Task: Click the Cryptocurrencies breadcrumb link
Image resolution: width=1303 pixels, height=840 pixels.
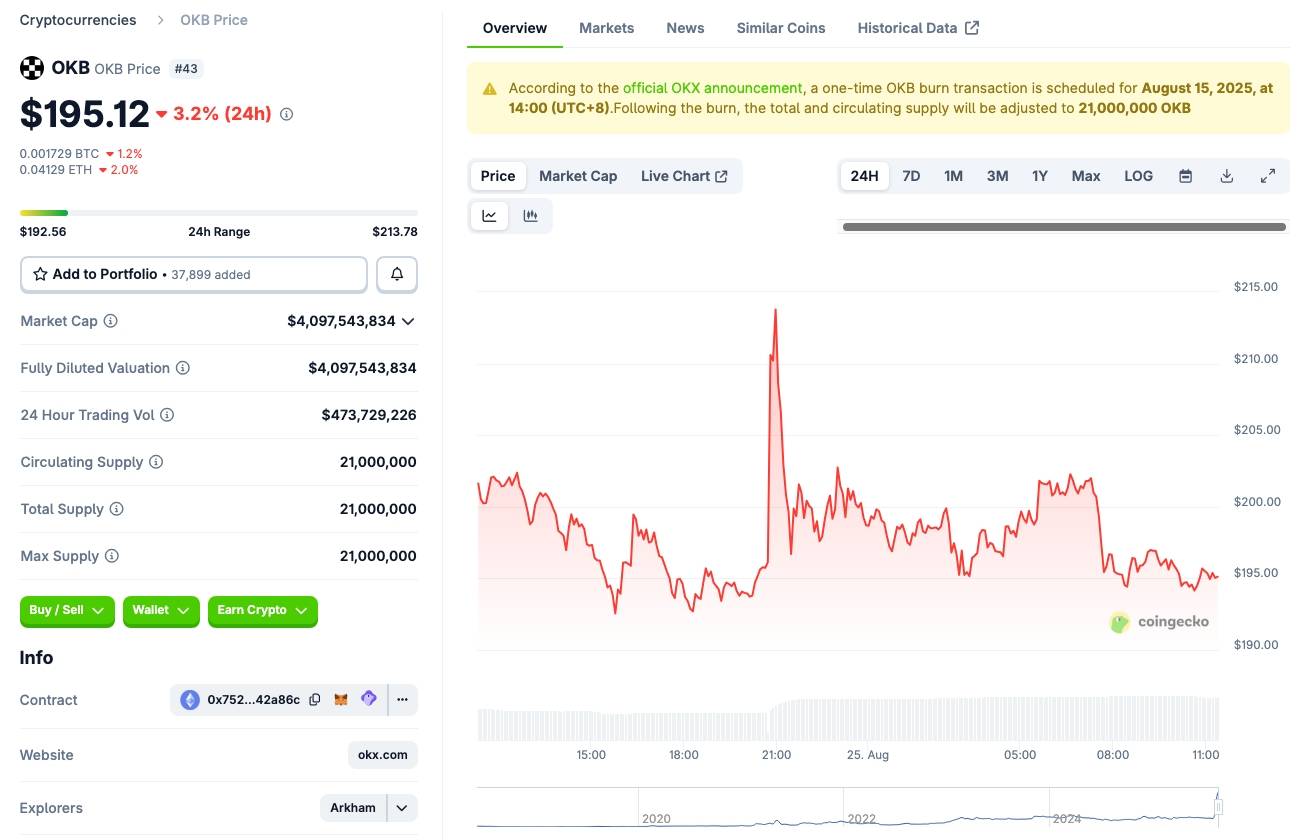Action: (x=78, y=20)
